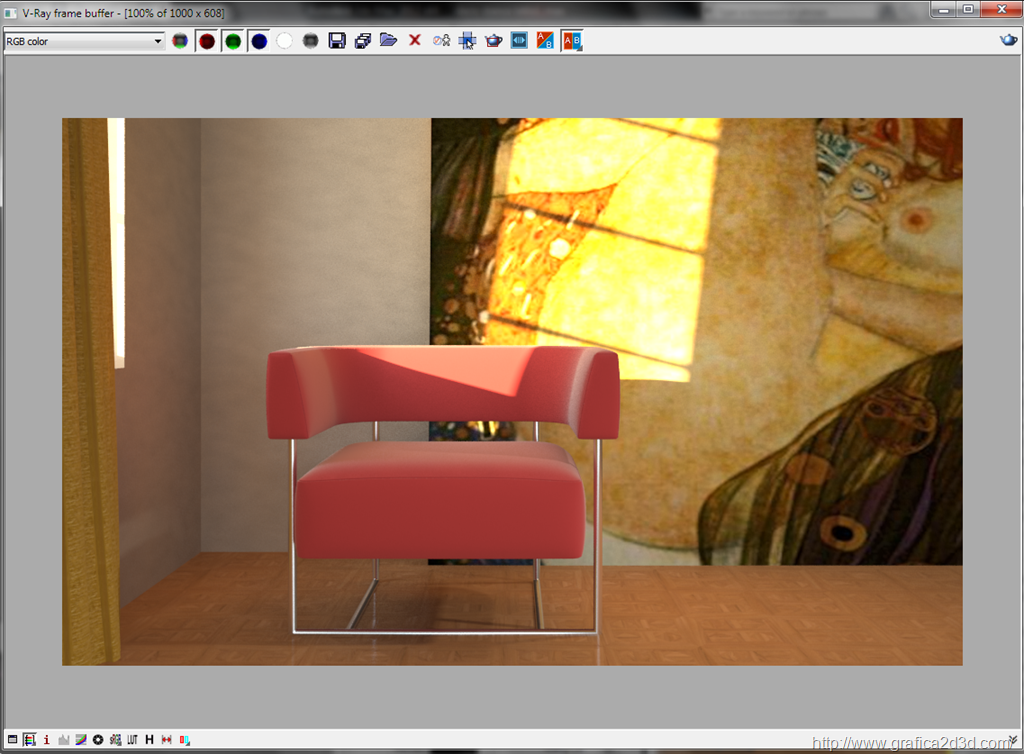Clear the image with red X
The image size is (1024, 754).
[x=415, y=40]
